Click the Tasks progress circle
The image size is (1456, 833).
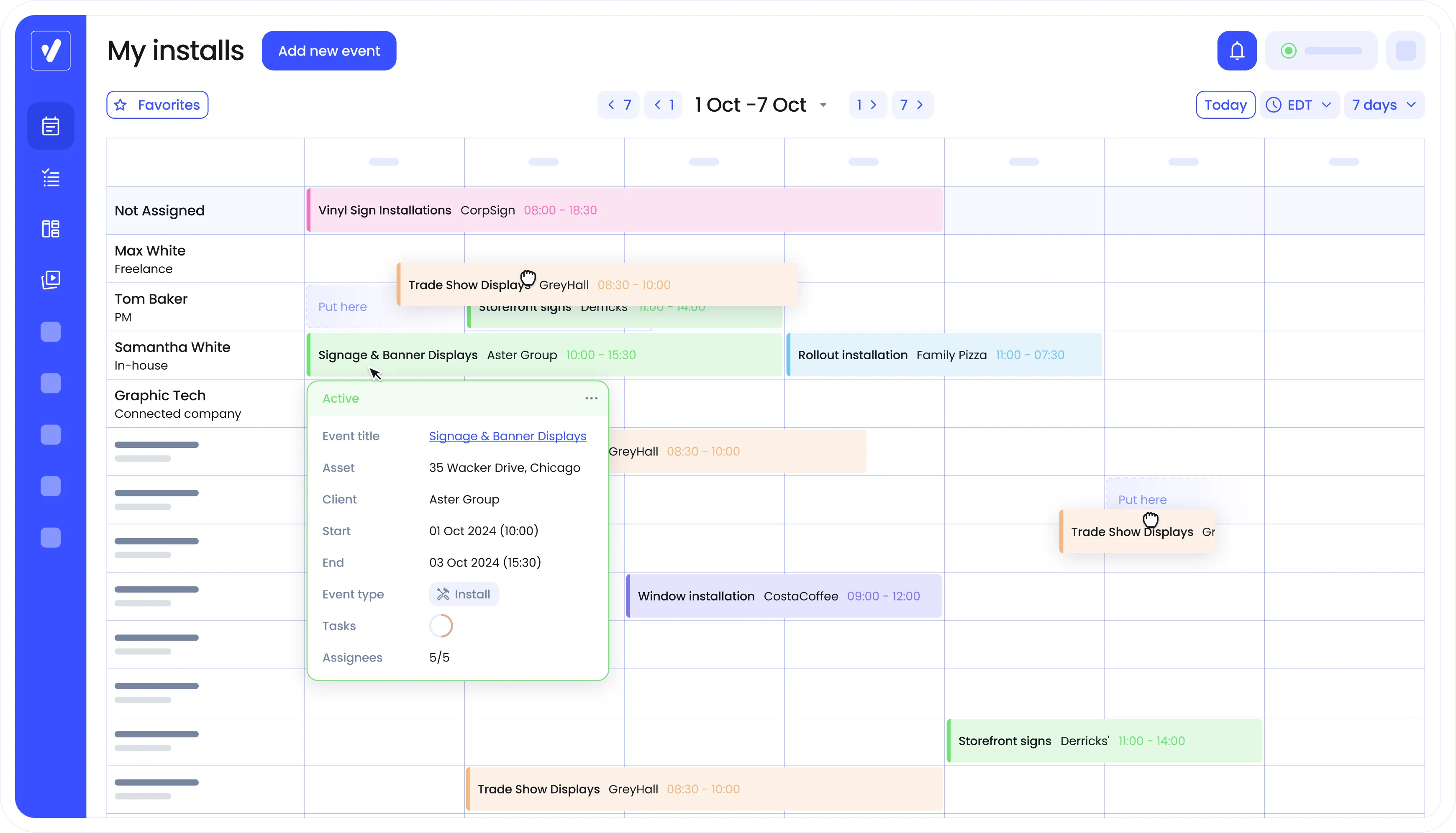pos(441,625)
